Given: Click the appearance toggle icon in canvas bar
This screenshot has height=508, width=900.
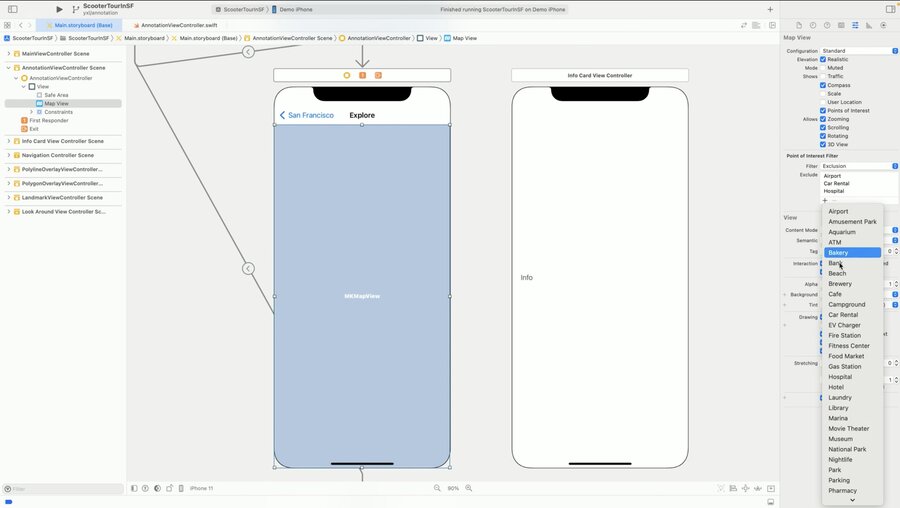Looking at the screenshot, I should pyautogui.click(x=157, y=488).
